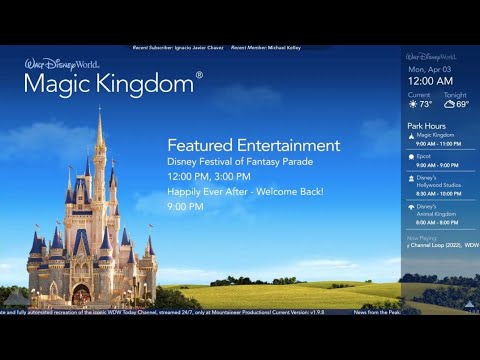Image resolution: width=480 pixels, height=360 pixels.
Task: Click the '12:00 PM, 3:00 PM' showtimes
Action: pyautogui.click(x=209, y=177)
